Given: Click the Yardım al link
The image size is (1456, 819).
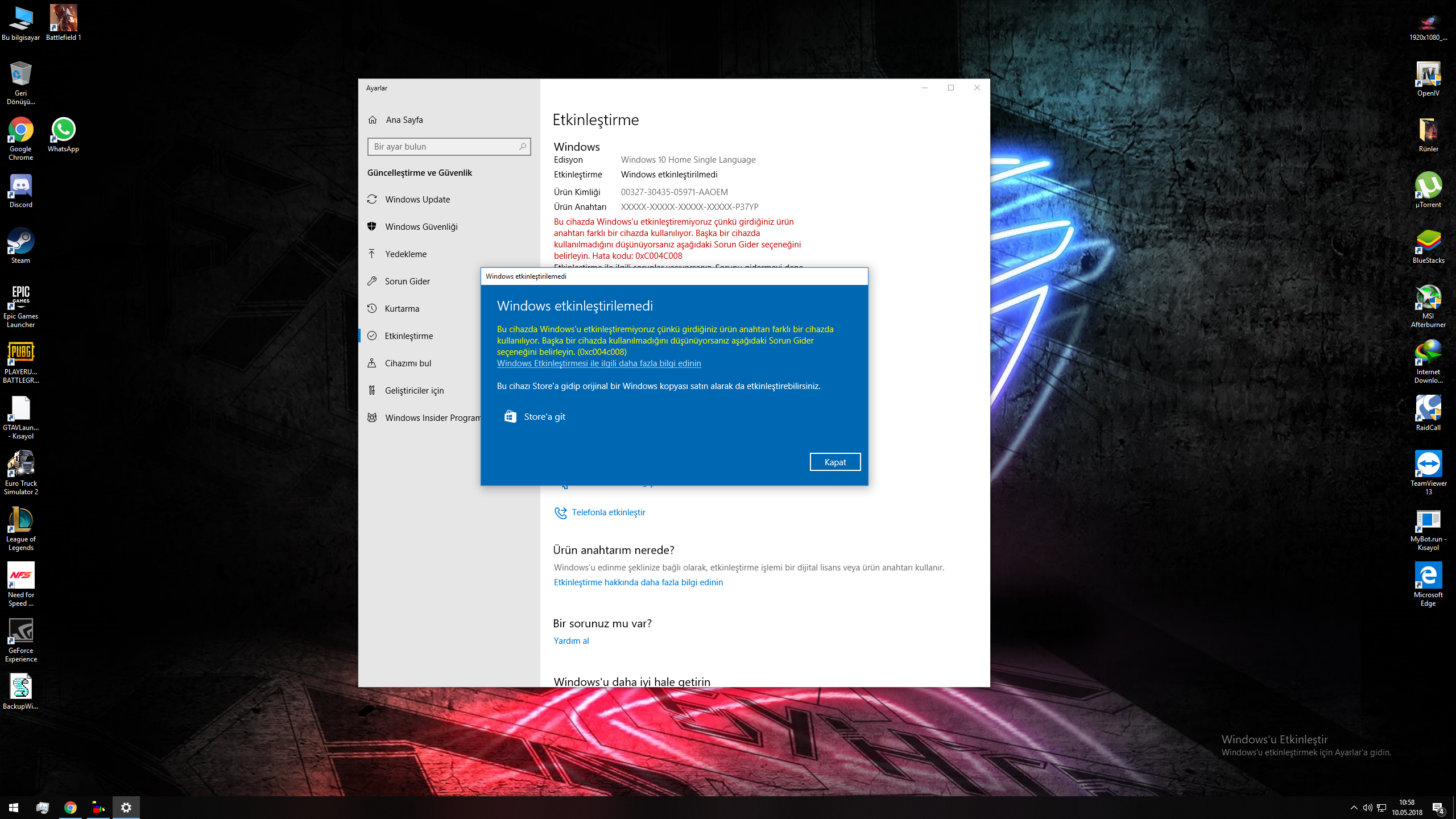Looking at the screenshot, I should 571,641.
